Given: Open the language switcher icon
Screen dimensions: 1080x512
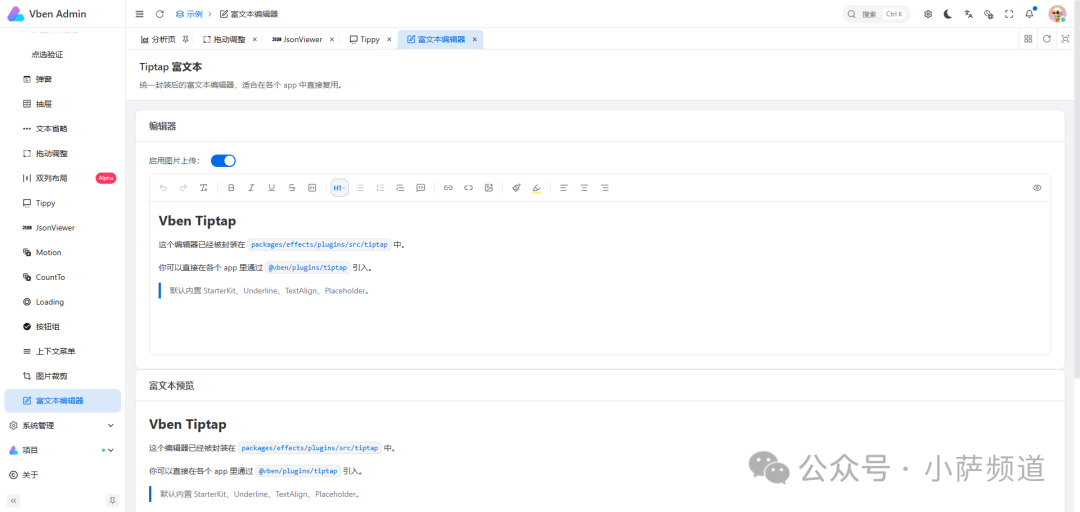Looking at the screenshot, I should click(968, 14).
